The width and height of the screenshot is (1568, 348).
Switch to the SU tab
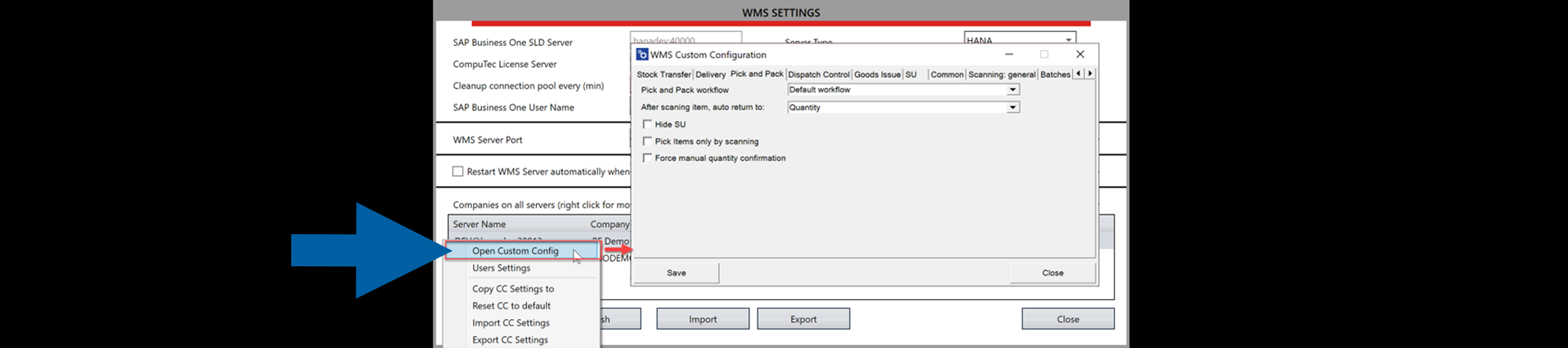click(911, 75)
